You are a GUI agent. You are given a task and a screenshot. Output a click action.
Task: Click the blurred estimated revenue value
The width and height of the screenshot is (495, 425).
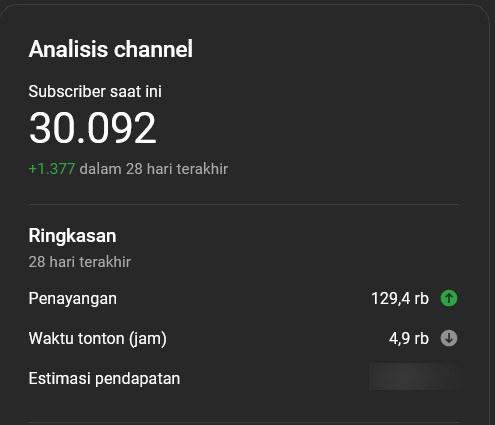[x=414, y=376]
